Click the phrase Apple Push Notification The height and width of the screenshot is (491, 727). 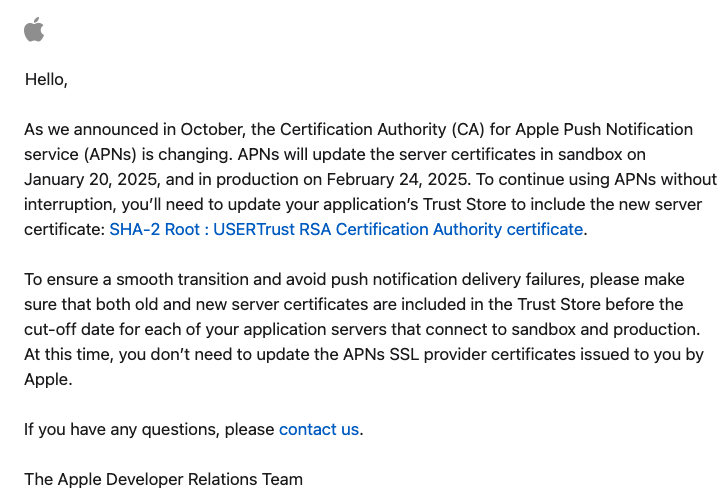604,129
